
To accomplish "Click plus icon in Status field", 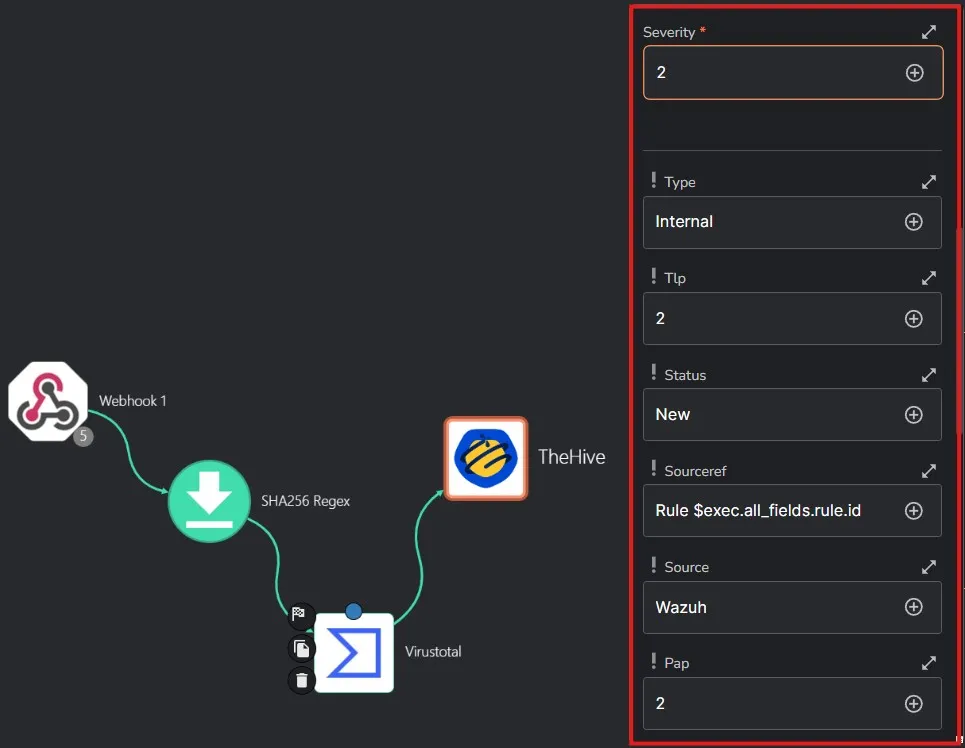I will click(913, 414).
